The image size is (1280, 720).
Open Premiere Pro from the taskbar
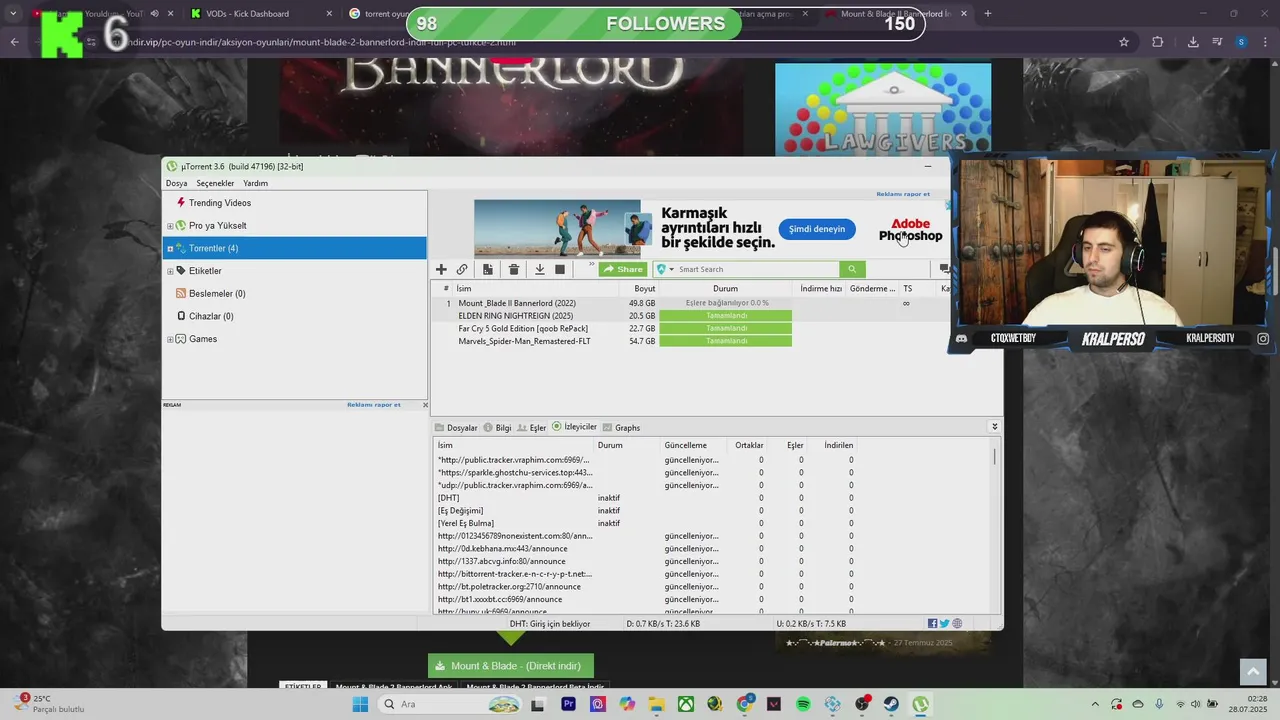(x=569, y=704)
